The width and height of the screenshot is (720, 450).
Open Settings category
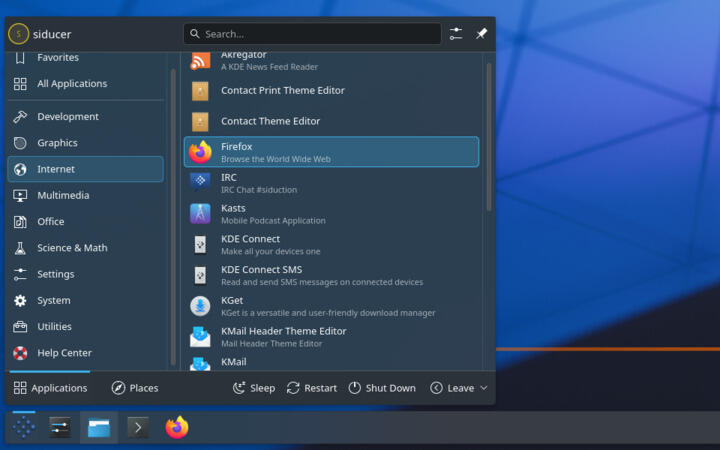click(85, 274)
